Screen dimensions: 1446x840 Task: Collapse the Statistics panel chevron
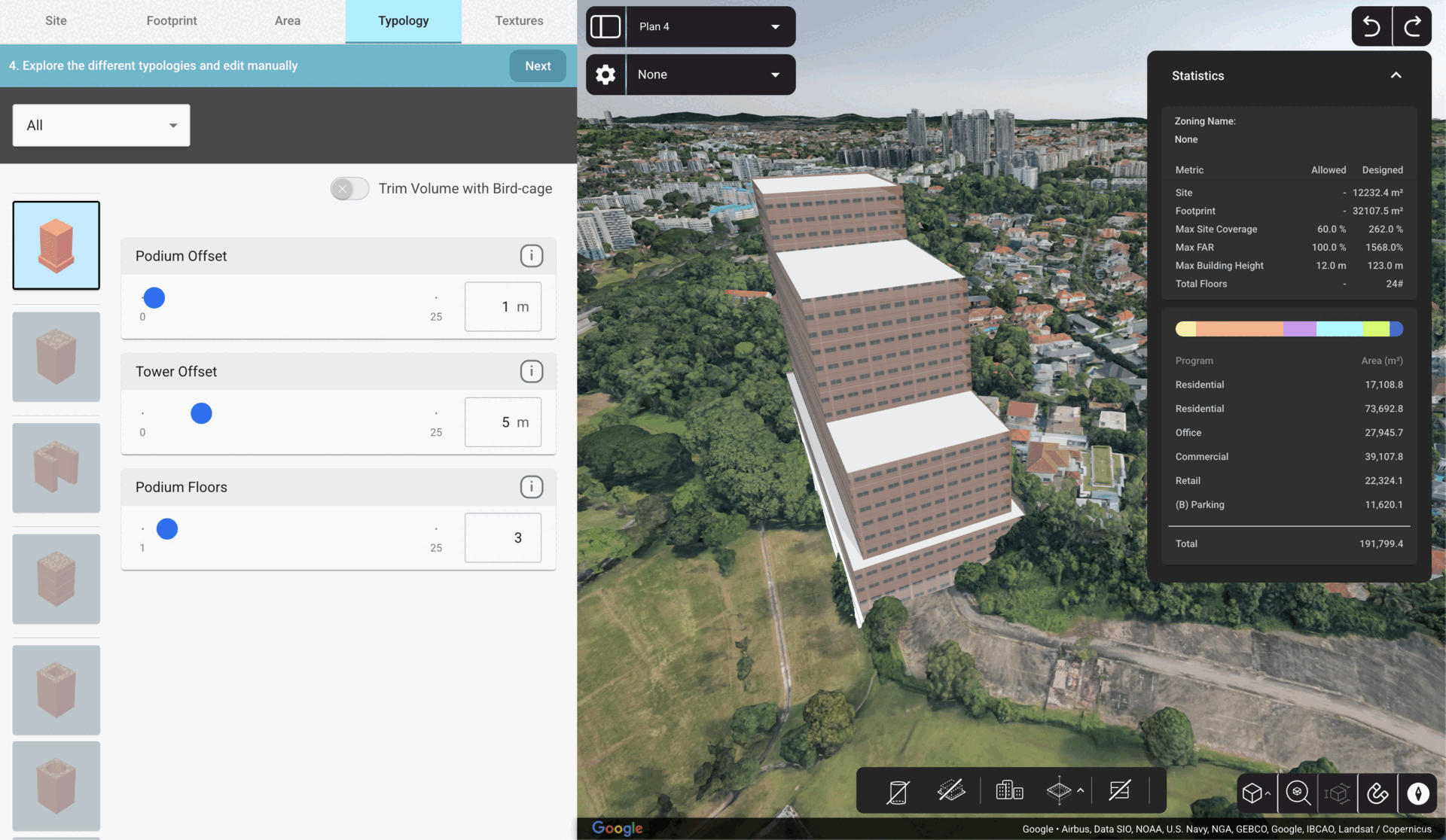coord(1396,75)
